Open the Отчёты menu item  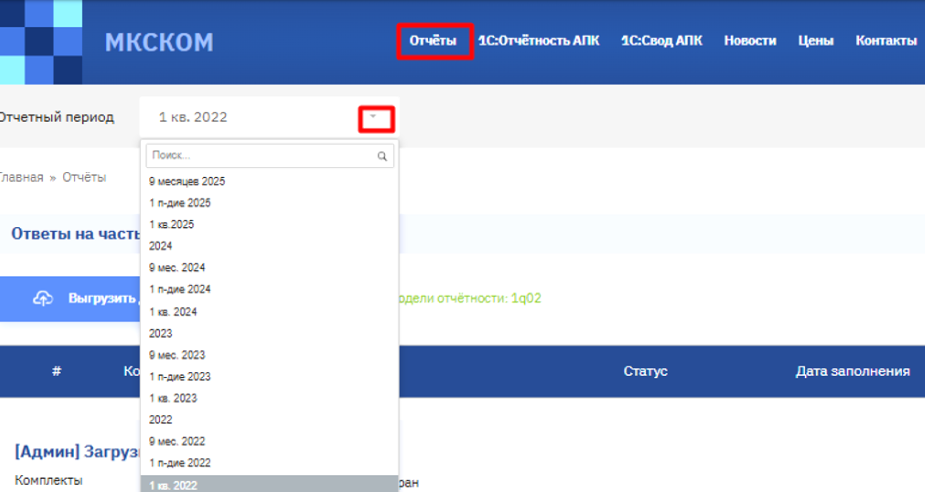pos(433,41)
